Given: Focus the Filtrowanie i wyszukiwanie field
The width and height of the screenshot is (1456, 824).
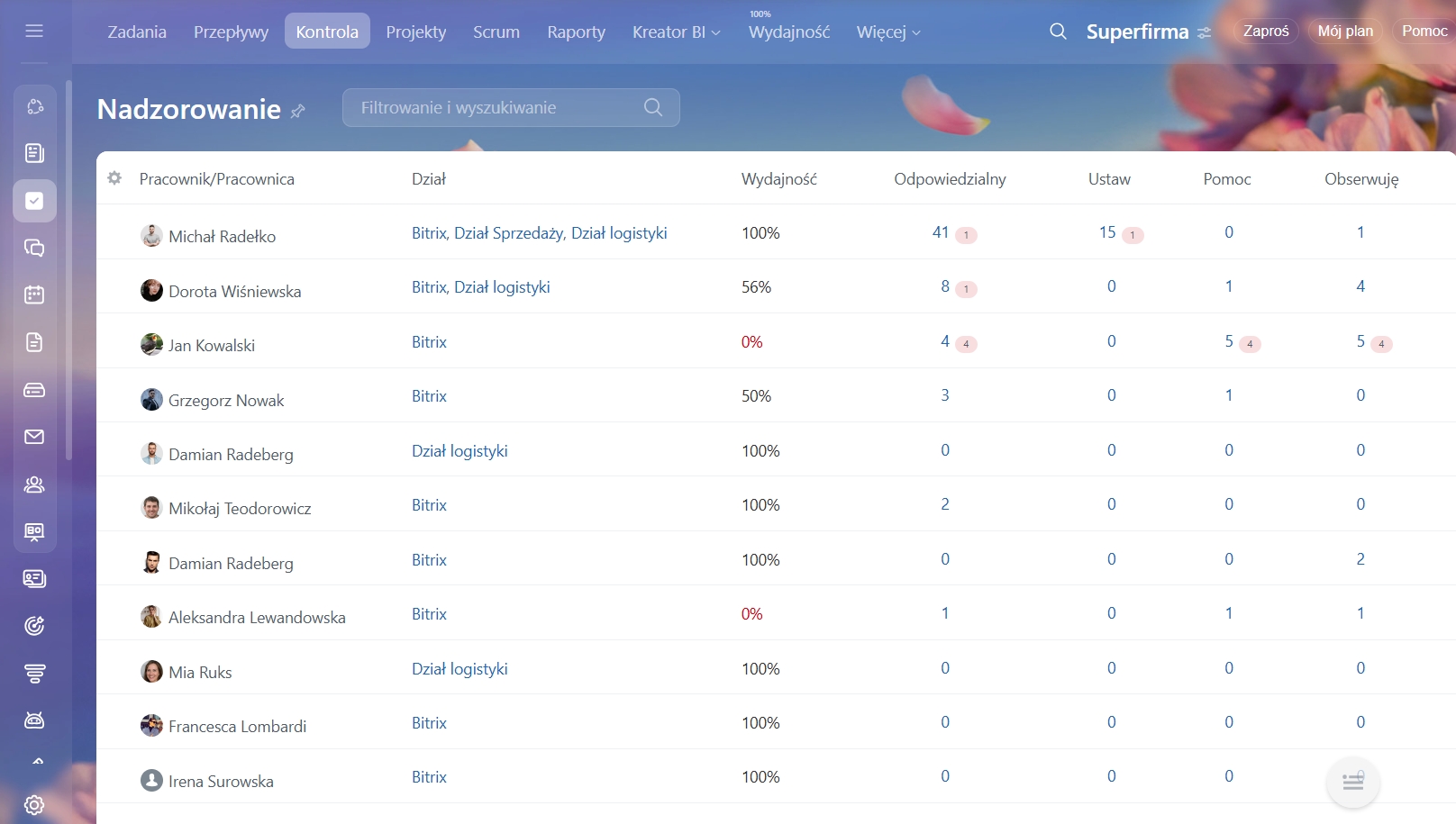Looking at the screenshot, I should point(511,107).
